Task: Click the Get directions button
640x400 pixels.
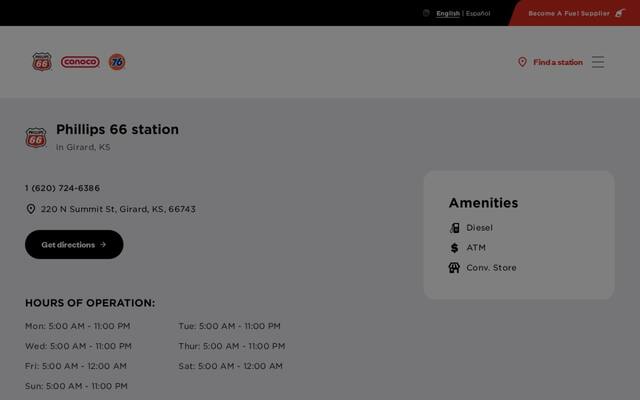Action: click(74, 244)
